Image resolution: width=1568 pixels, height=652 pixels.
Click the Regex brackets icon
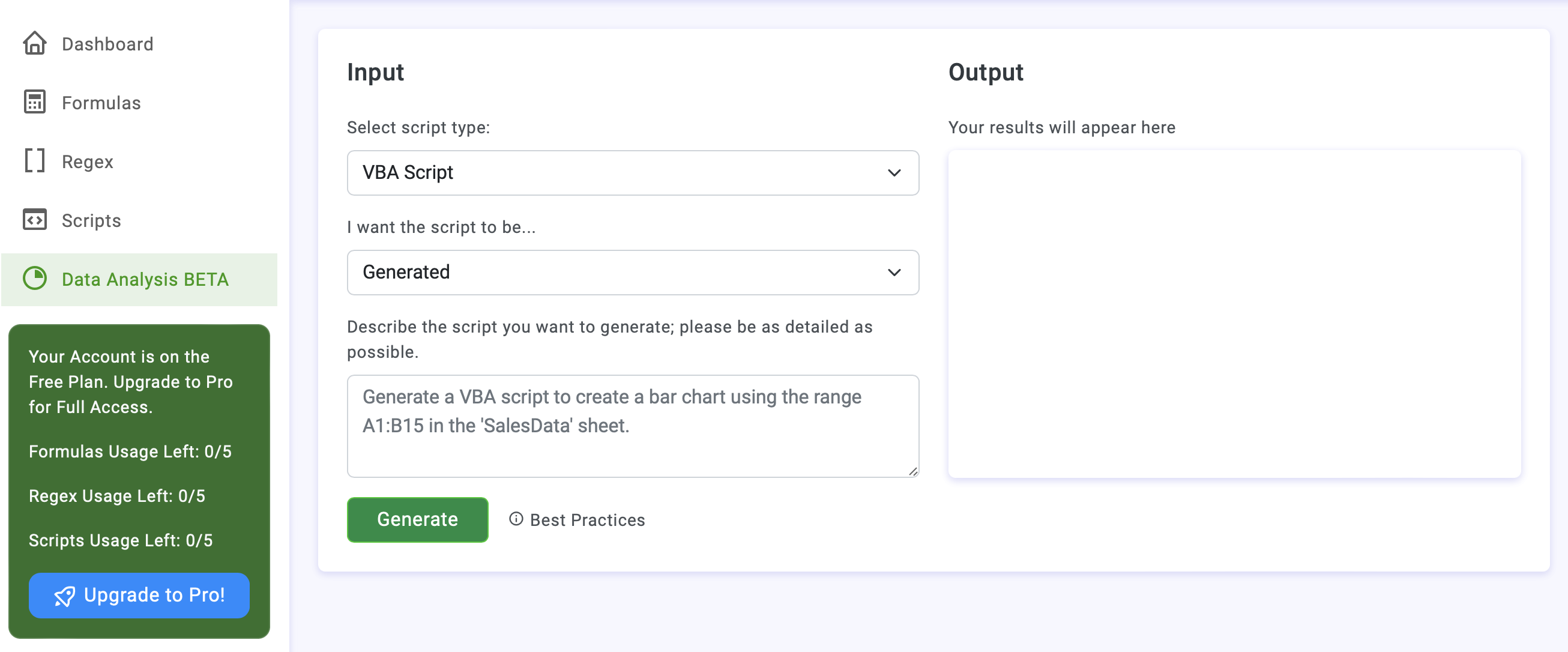tap(35, 161)
